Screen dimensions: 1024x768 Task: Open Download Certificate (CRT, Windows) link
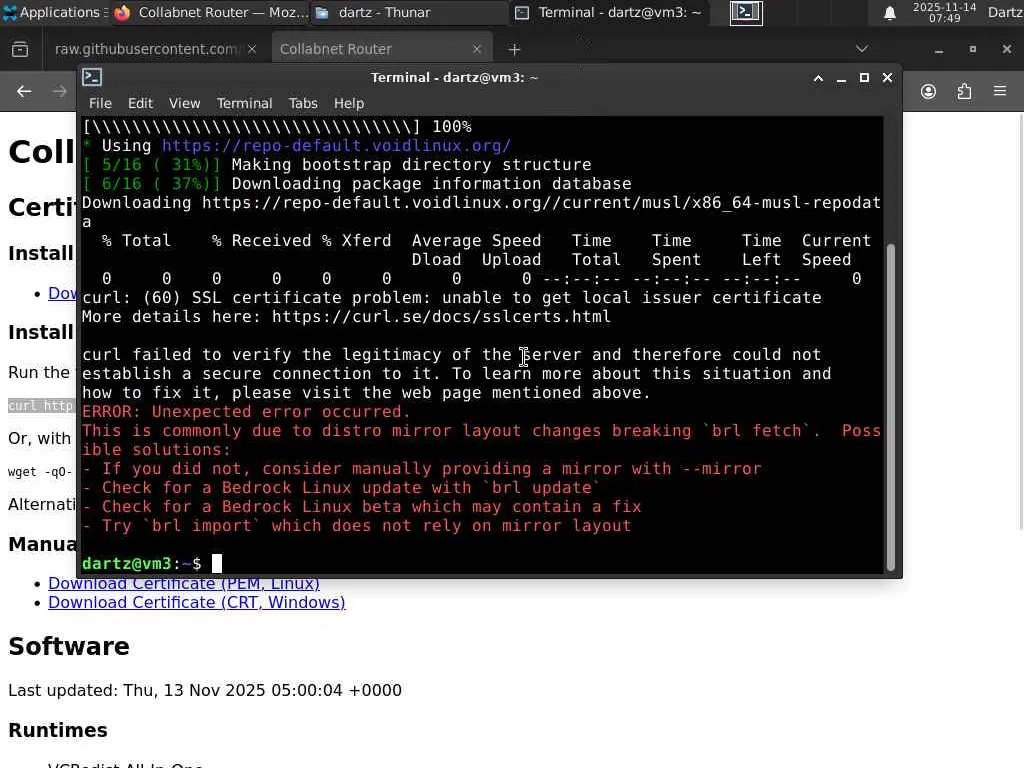tap(197, 602)
